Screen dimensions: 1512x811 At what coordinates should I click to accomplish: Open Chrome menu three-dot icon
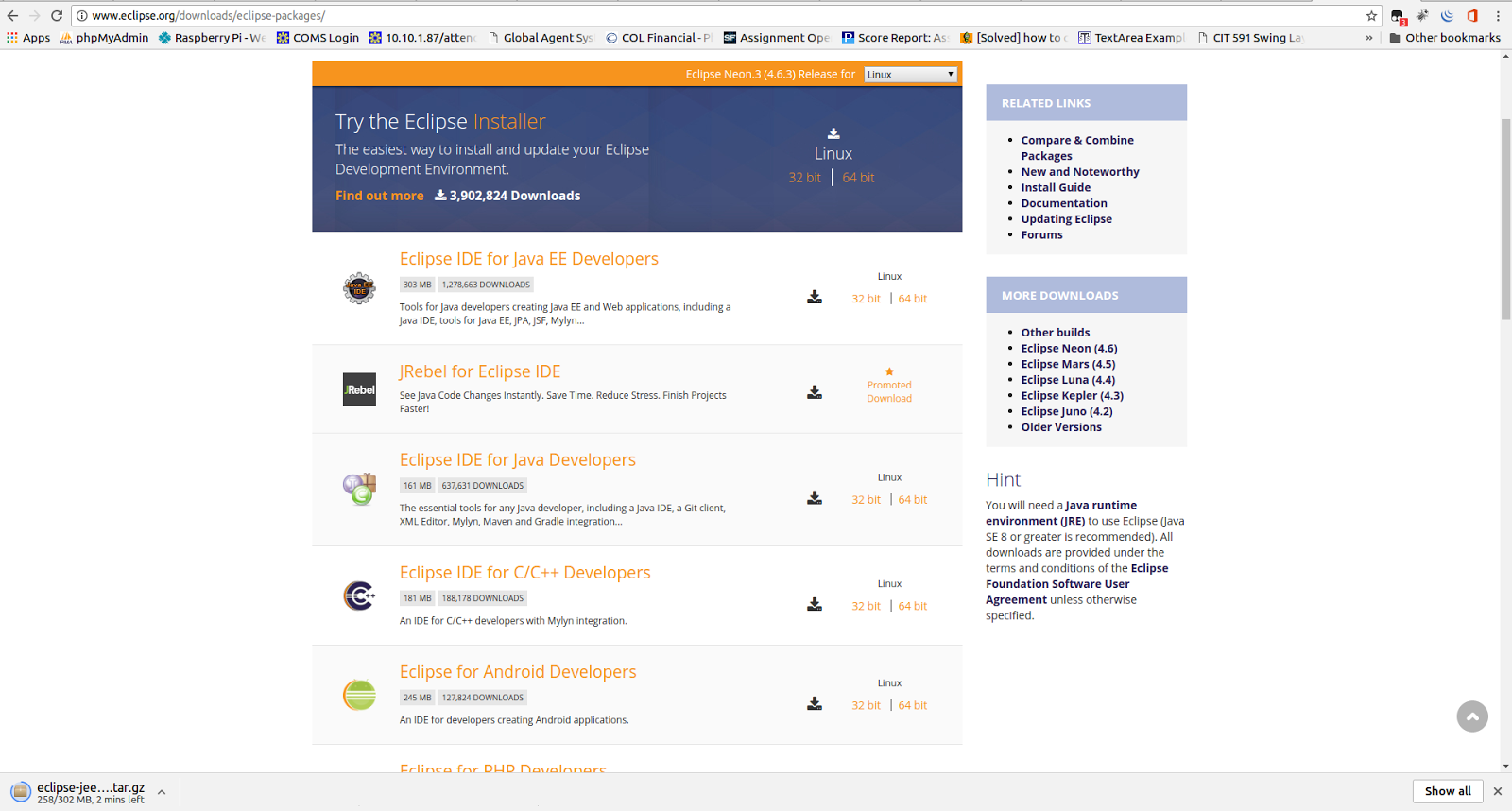pyautogui.click(x=1498, y=16)
